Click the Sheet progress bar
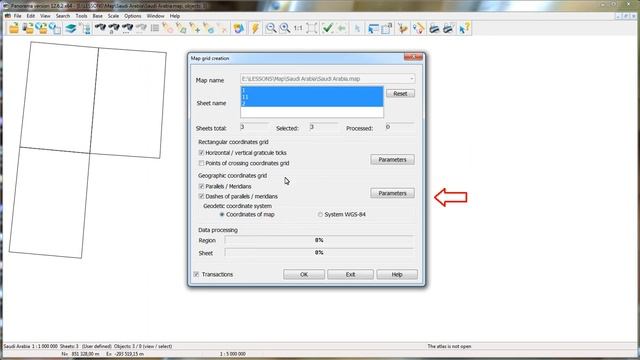Image resolution: width=640 pixels, height=360 pixels. tap(319, 253)
